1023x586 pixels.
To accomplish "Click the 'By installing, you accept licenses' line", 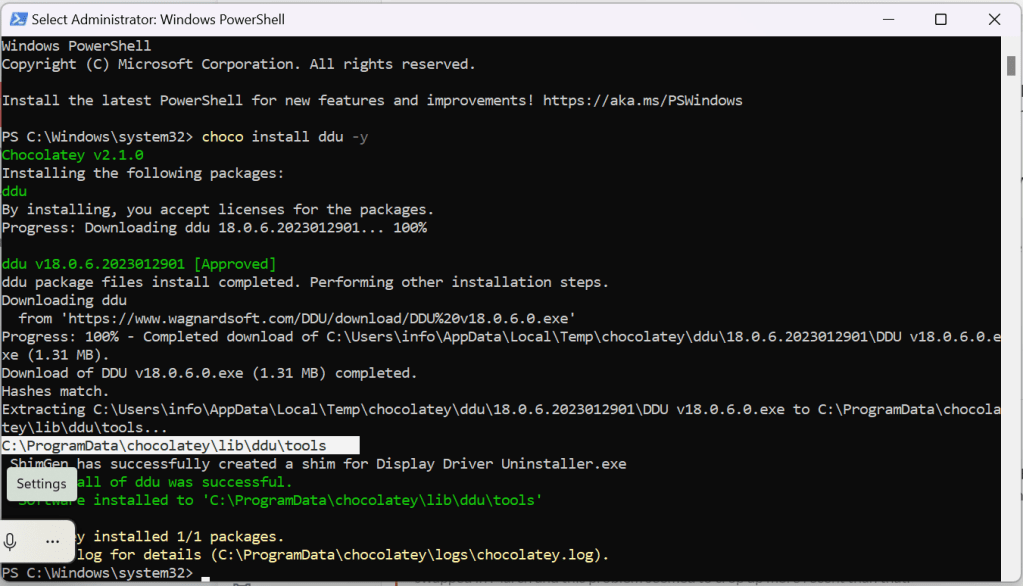I will point(217,209).
